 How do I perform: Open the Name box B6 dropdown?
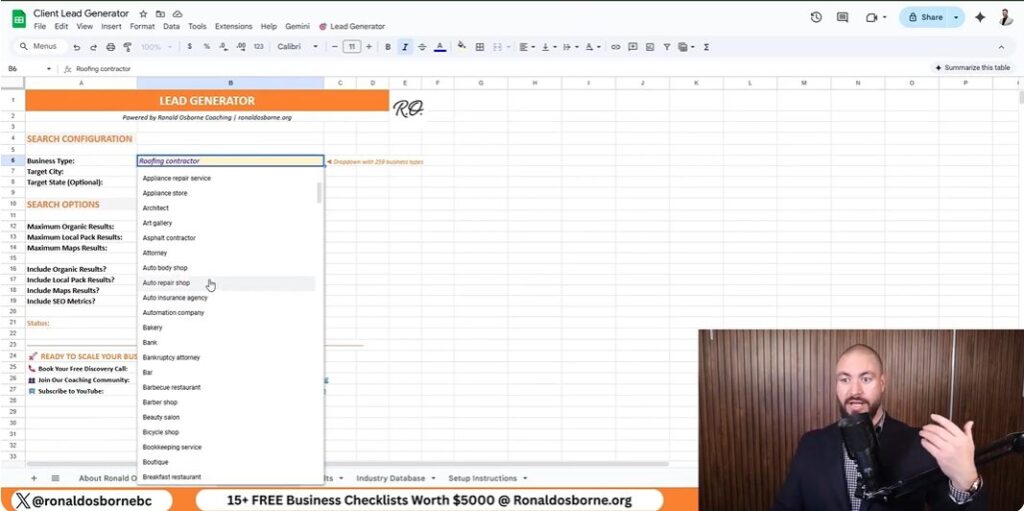point(48,69)
